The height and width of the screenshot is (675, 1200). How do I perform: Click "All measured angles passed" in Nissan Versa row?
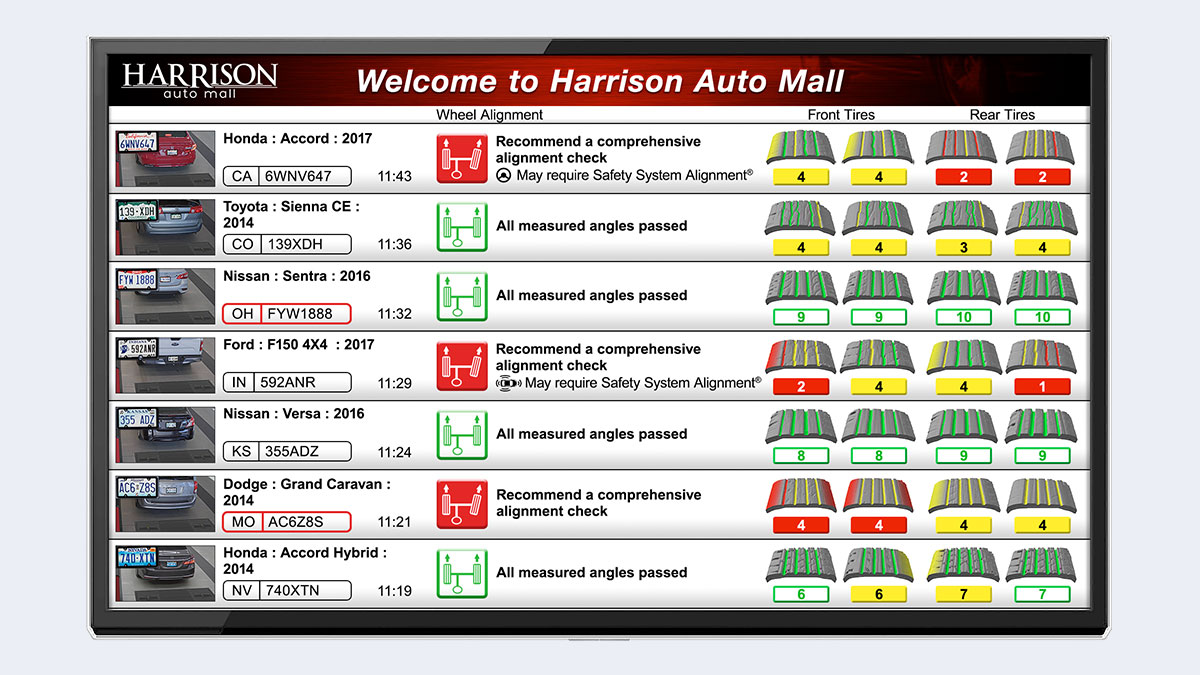592,434
